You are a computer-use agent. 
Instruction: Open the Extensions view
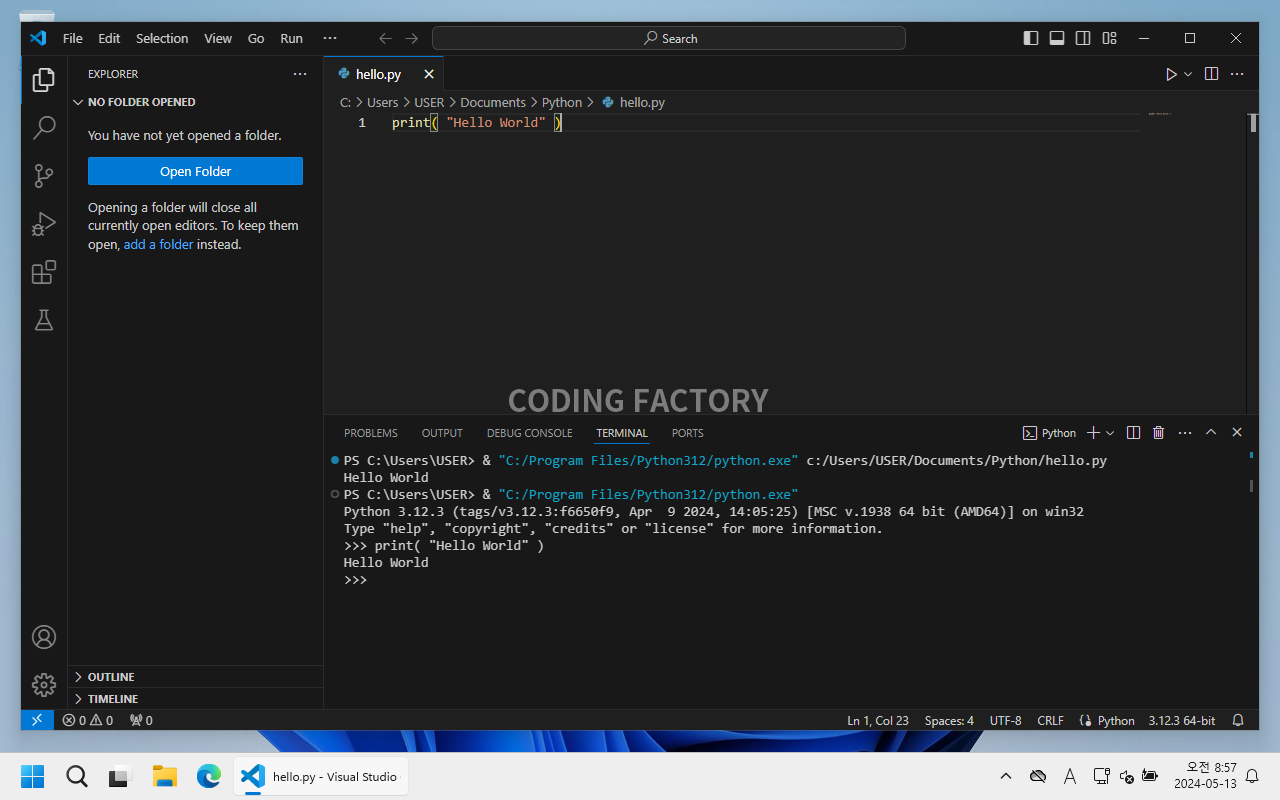coord(44,272)
